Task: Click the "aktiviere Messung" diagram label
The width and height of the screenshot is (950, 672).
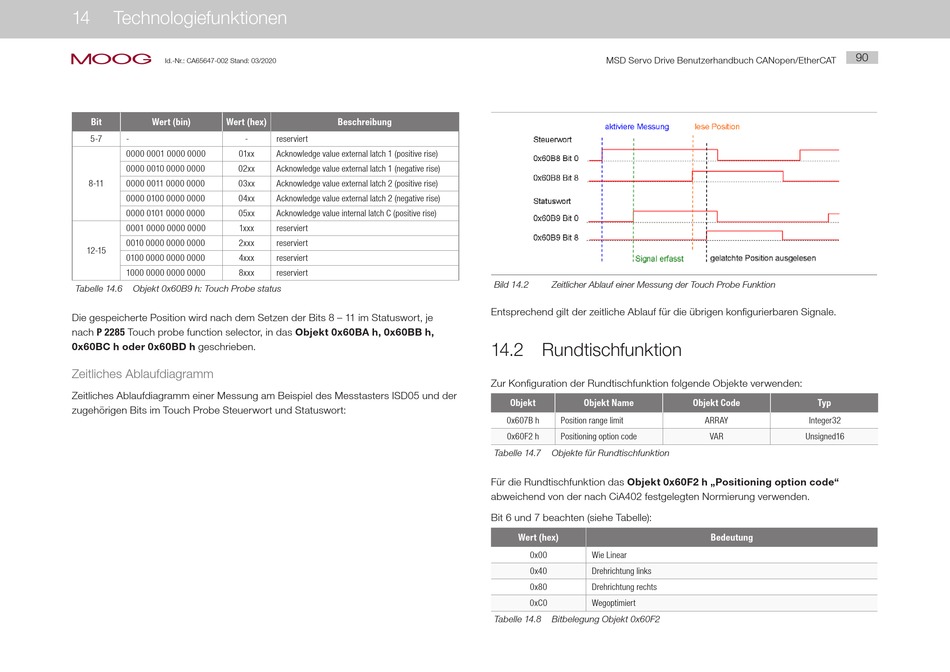Action: pos(637,127)
